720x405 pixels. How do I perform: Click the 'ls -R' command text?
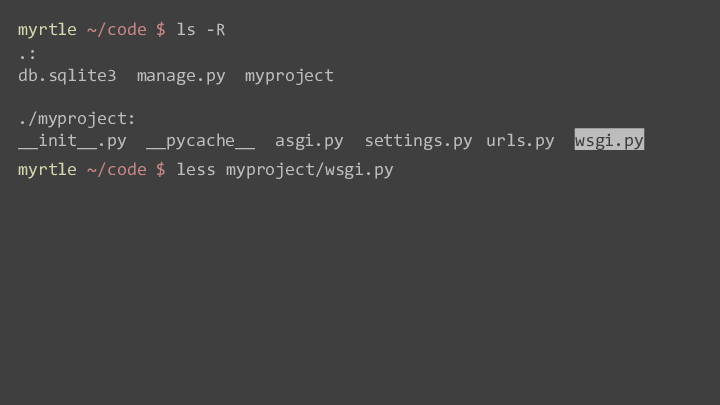(x=201, y=30)
